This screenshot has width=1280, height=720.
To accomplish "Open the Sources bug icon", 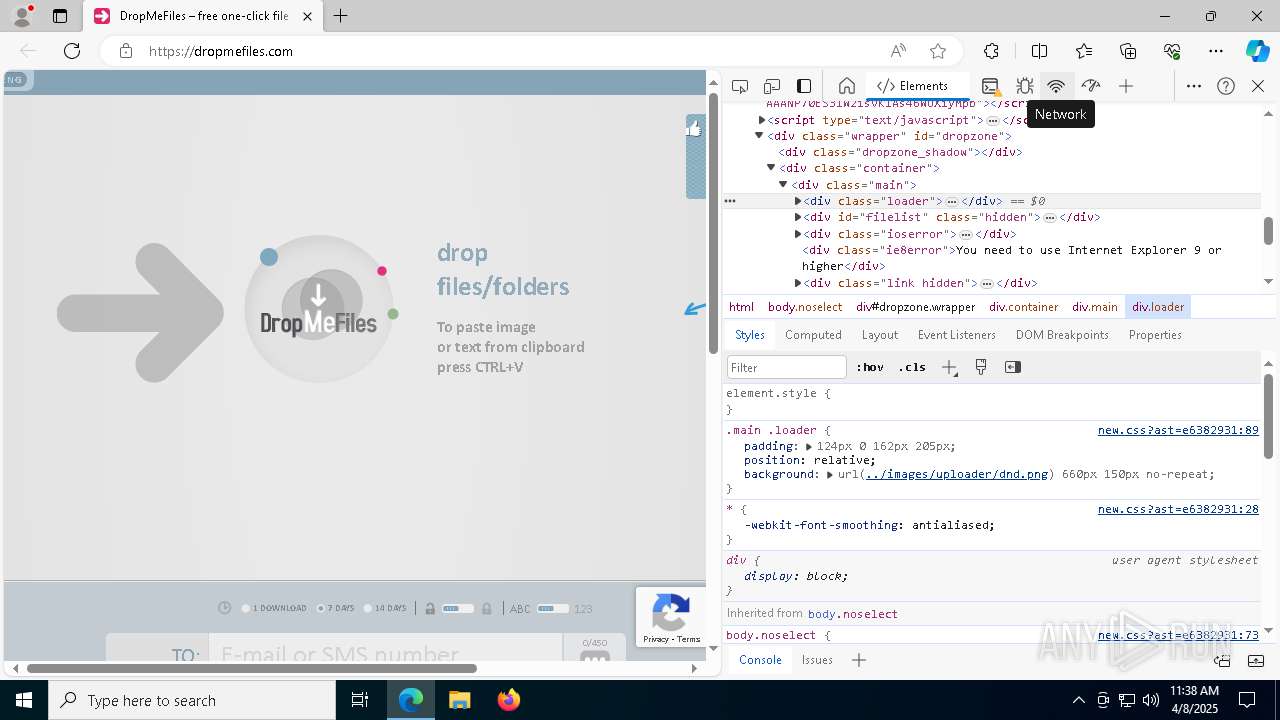I will pos(1024,86).
